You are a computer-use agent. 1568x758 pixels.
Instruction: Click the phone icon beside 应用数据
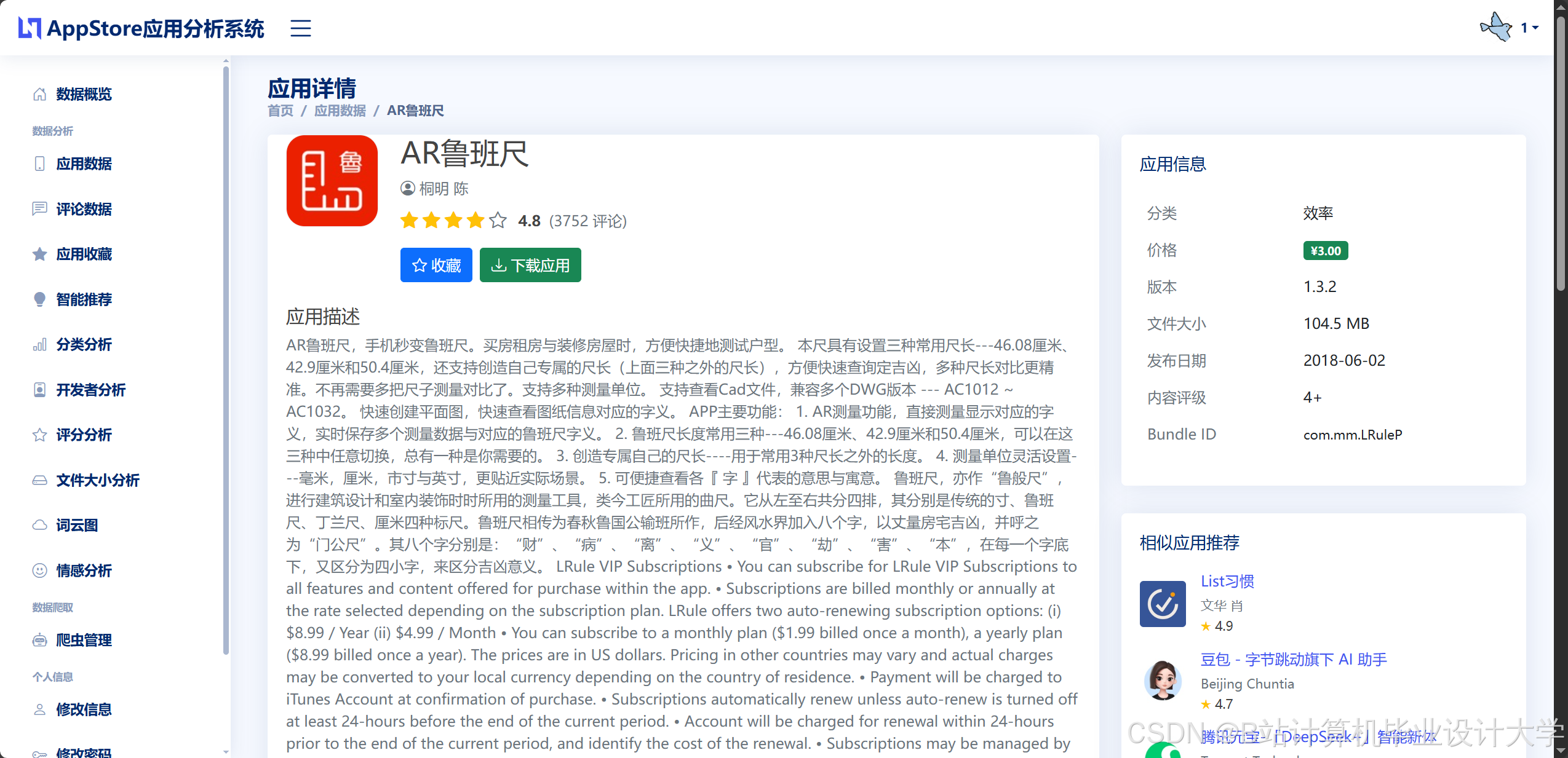click(39, 164)
